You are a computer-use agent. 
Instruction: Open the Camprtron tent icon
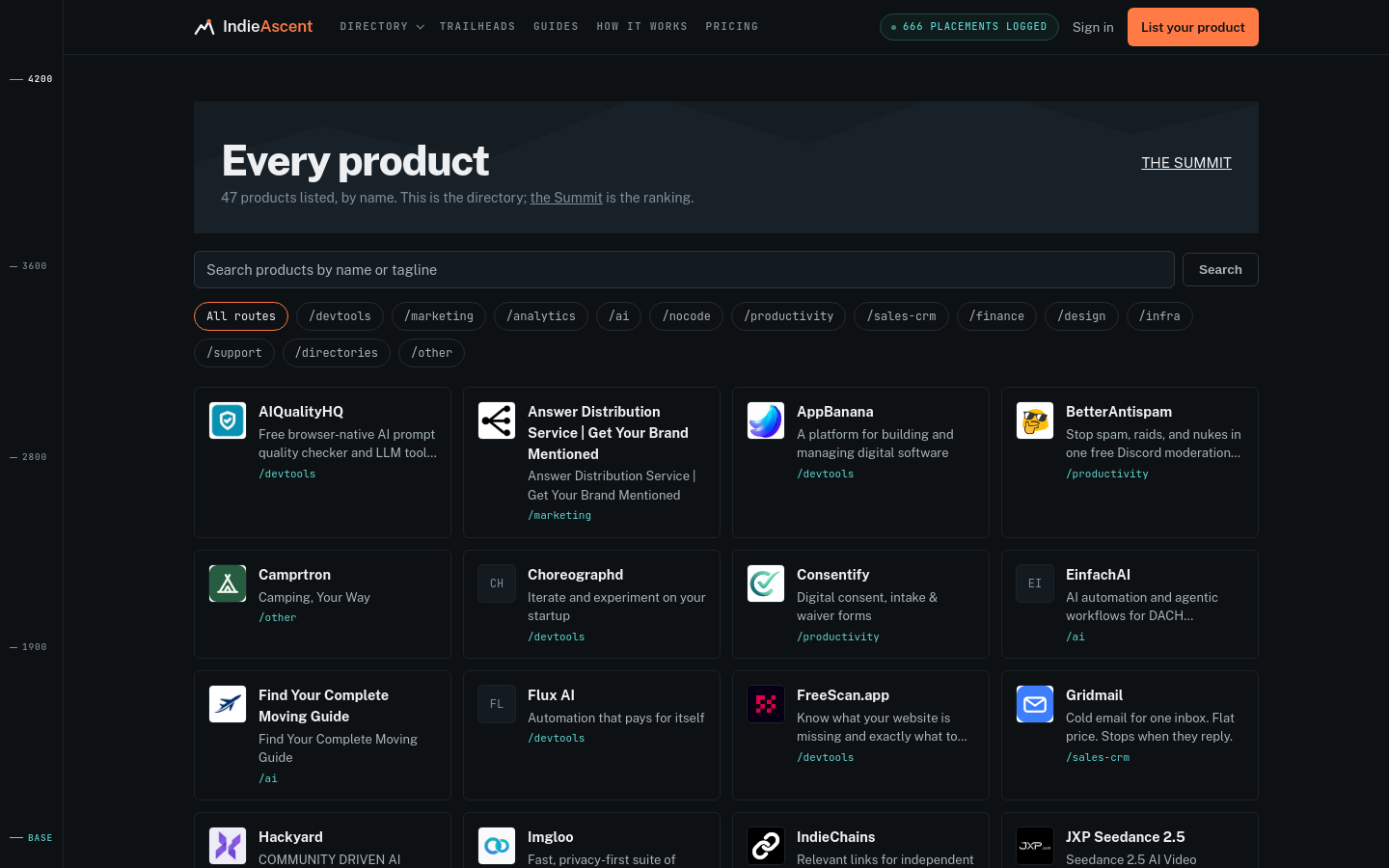(228, 583)
